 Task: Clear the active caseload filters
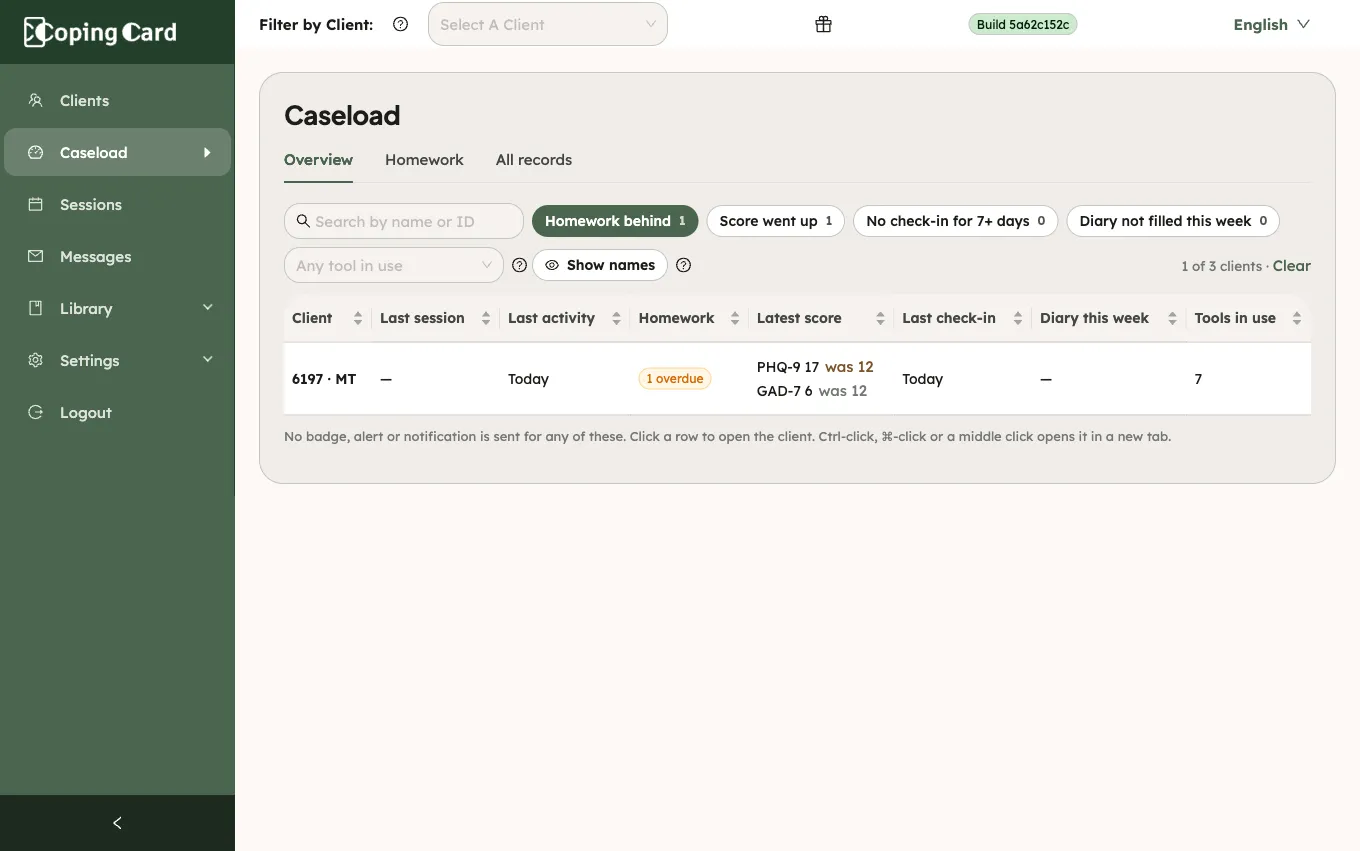pos(1291,266)
